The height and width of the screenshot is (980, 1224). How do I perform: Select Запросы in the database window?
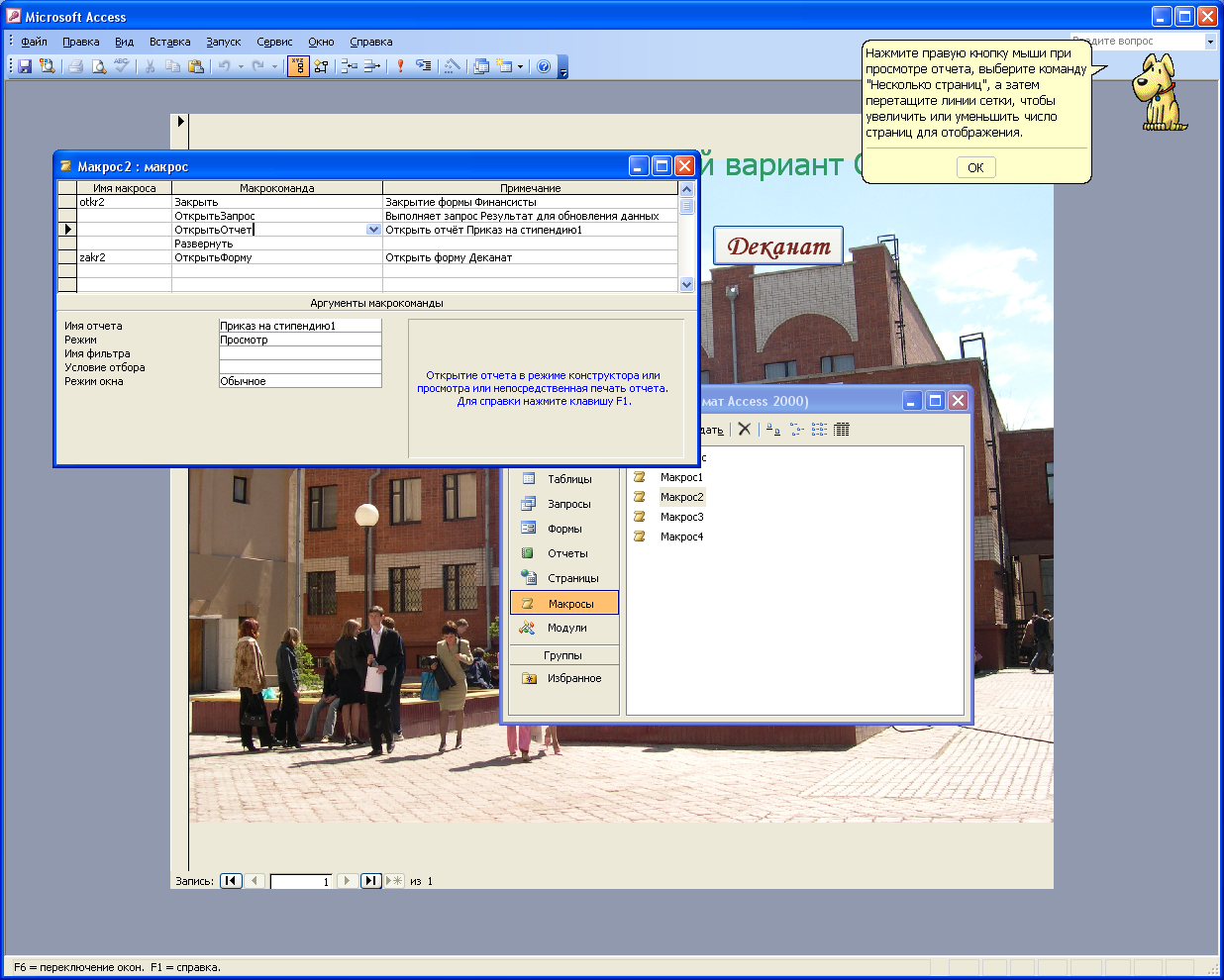tap(564, 504)
